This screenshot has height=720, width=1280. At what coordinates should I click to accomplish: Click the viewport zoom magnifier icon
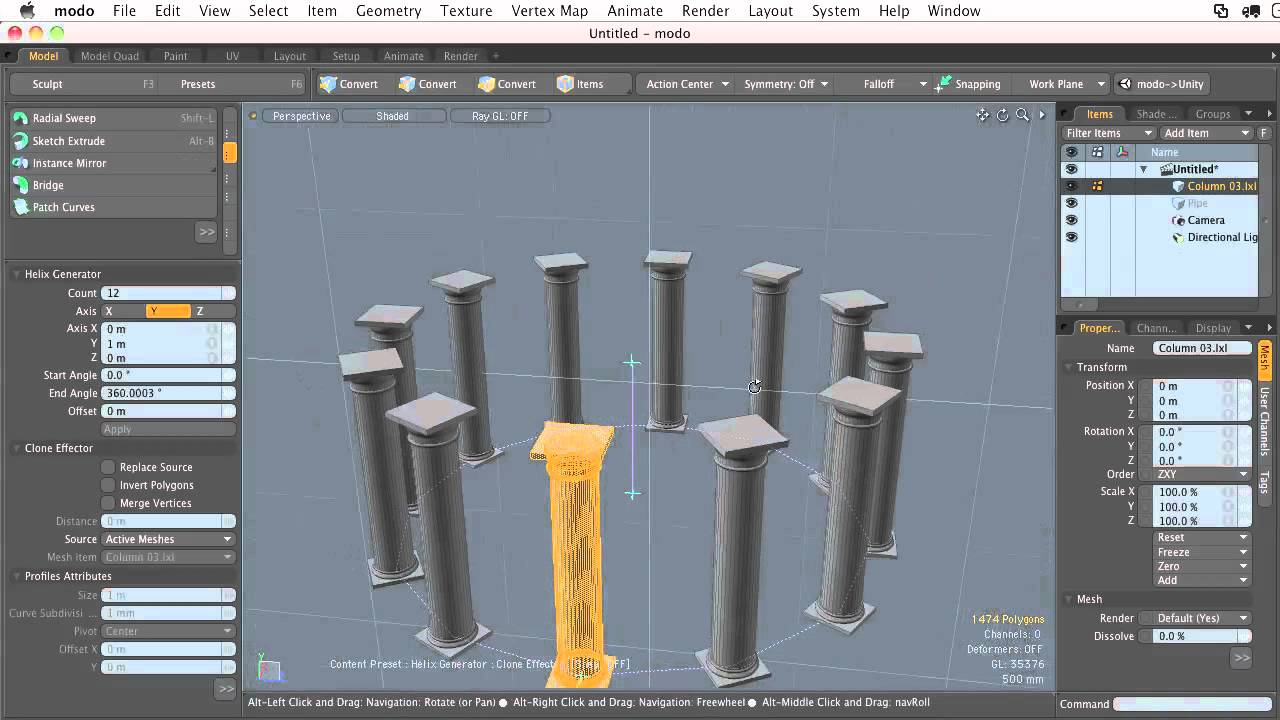(1022, 115)
